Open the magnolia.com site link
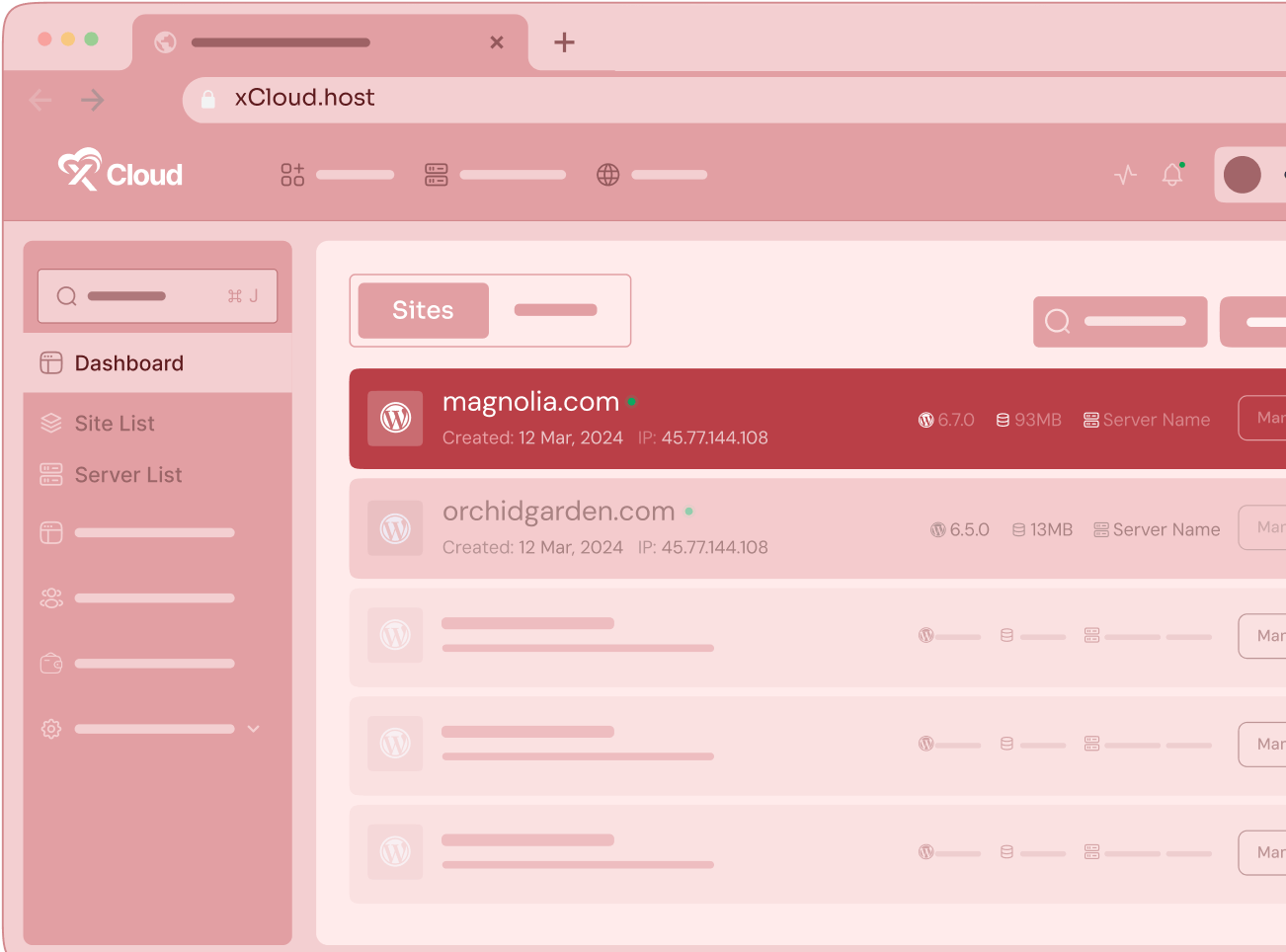 (x=530, y=402)
